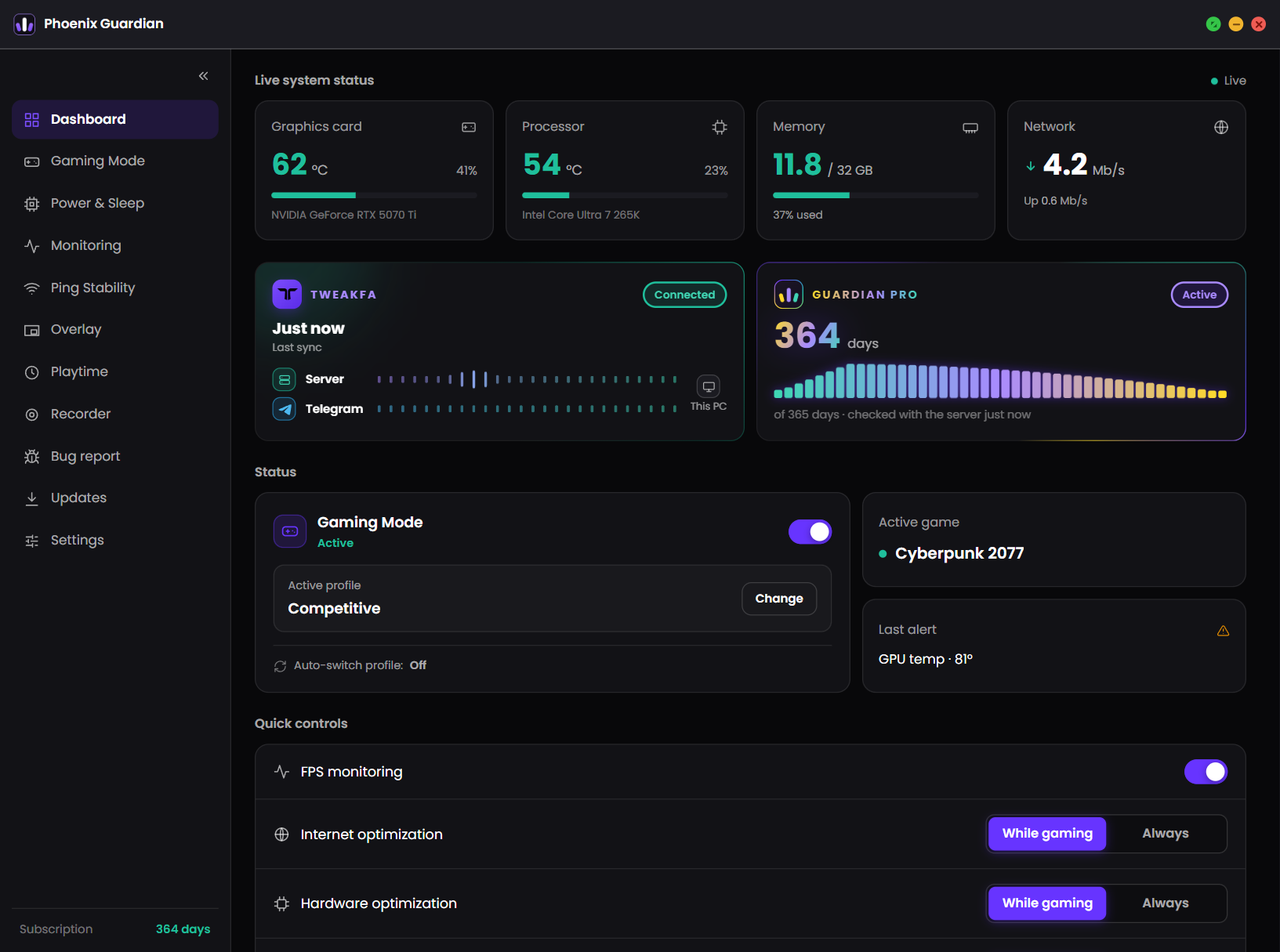Click the subscription days bar chart

click(x=1000, y=382)
